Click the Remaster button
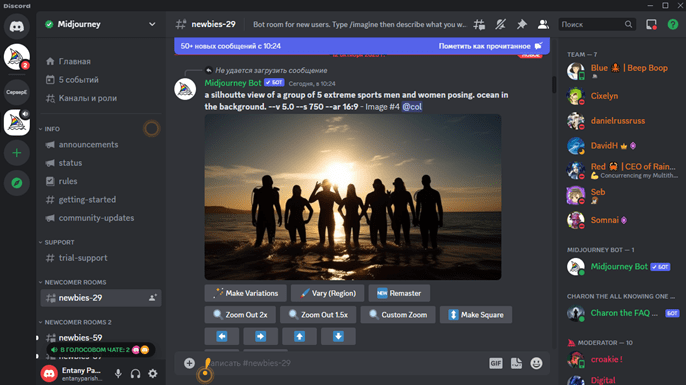686x385 pixels. (x=399, y=293)
